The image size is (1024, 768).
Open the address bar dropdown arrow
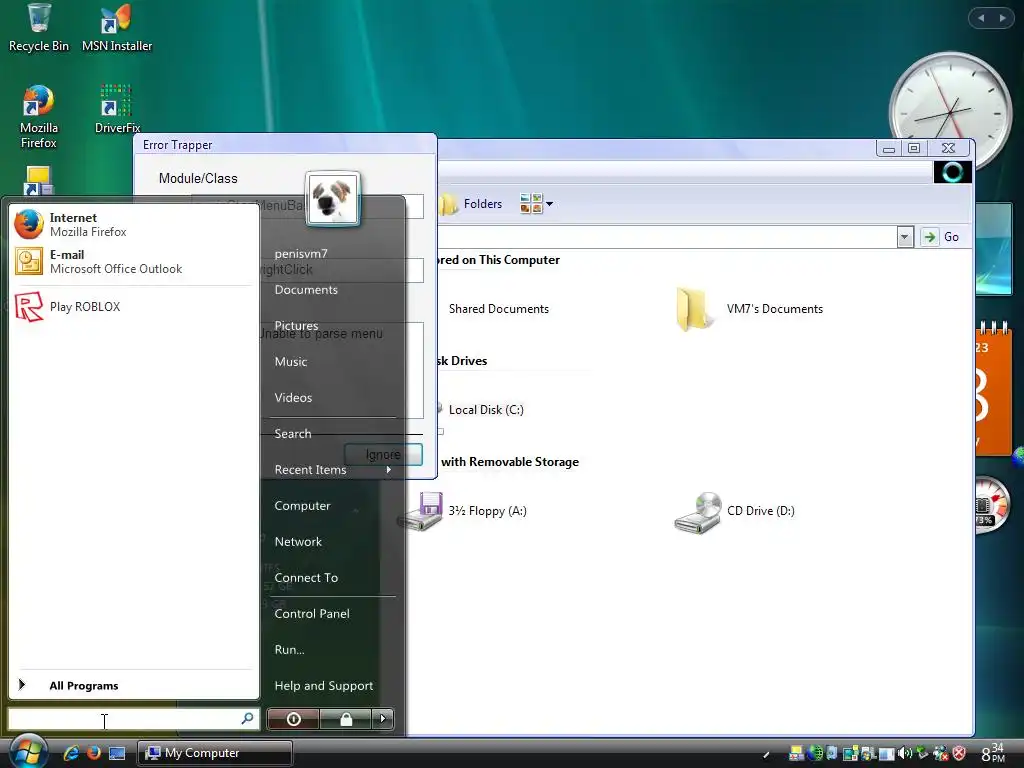pos(904,236)
